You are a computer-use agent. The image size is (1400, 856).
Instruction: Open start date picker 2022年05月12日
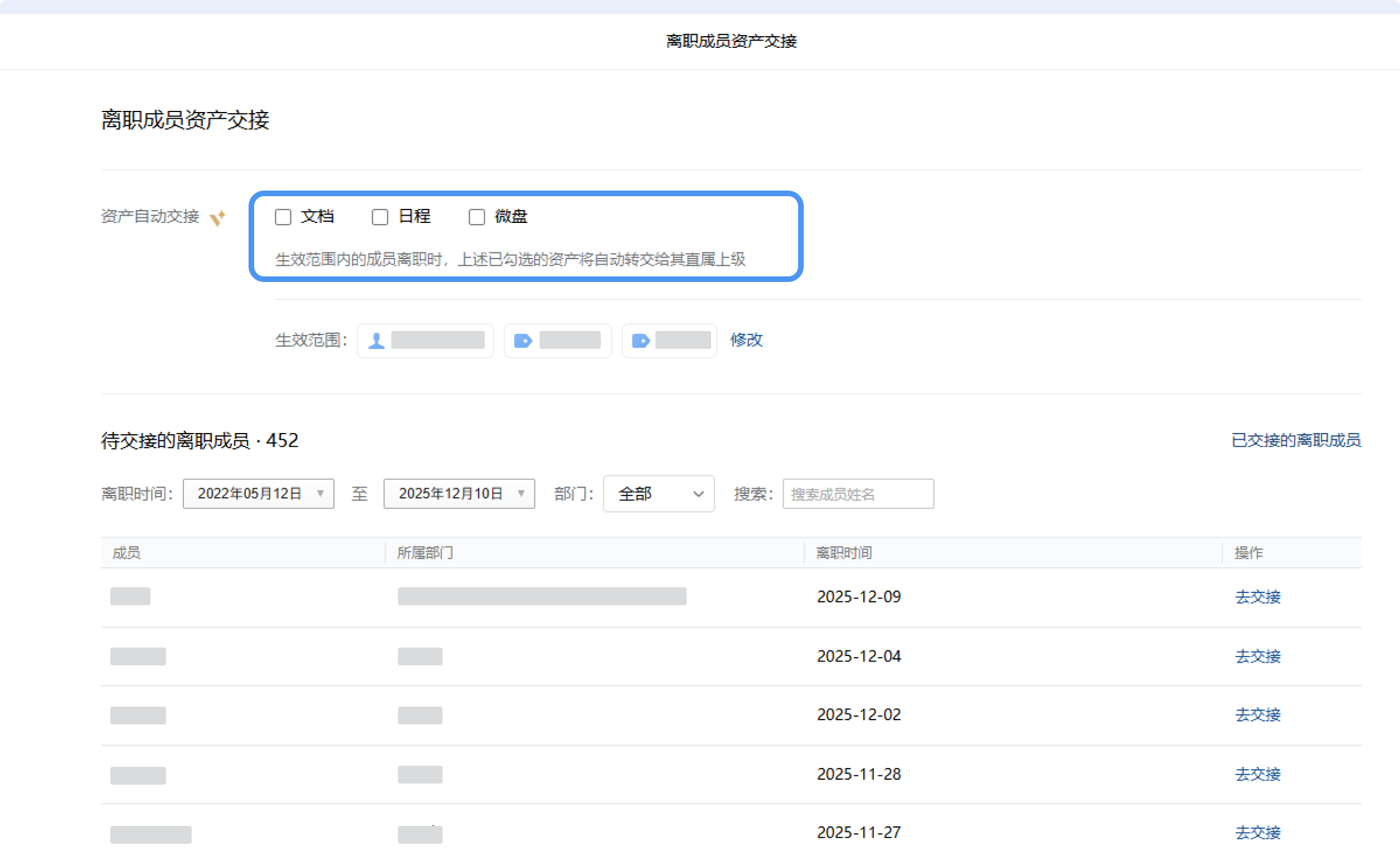point(259,494)
